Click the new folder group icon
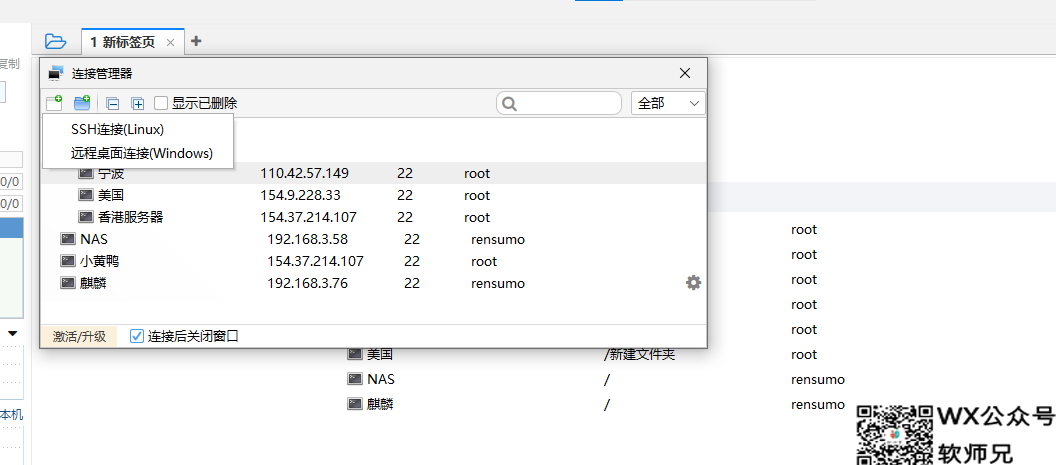1056x465 pixels. (x=82, y=103)
